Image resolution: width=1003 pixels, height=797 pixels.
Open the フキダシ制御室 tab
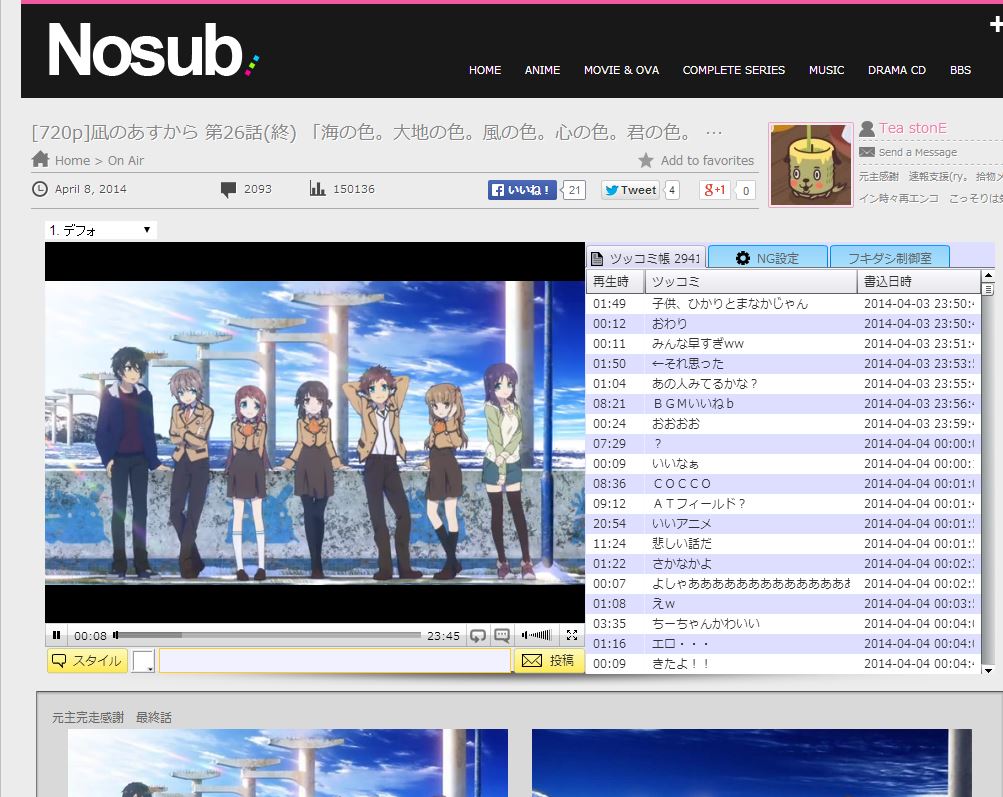point(889,258)
